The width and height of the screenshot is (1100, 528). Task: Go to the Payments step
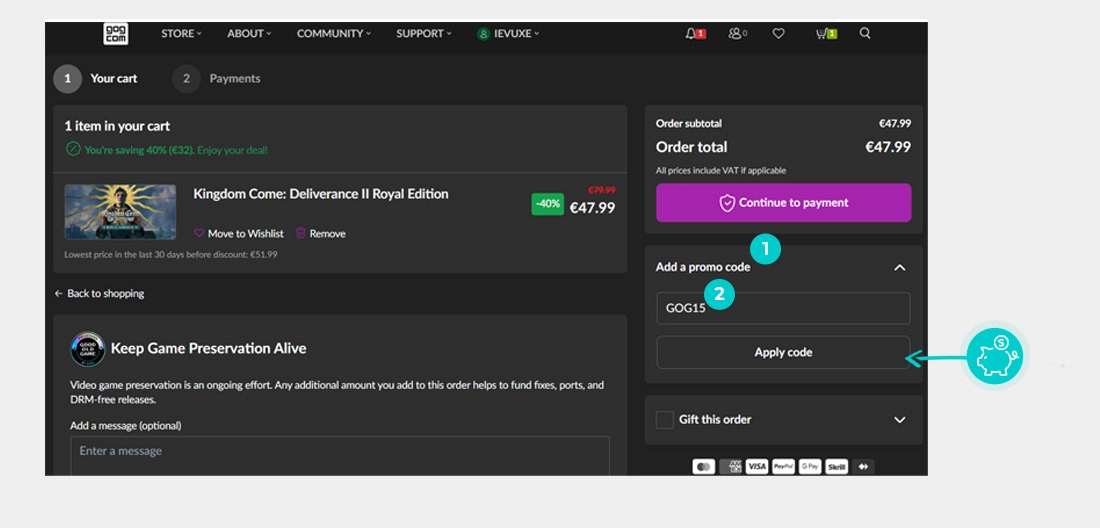pyautogui.click(x=216, y=79)
